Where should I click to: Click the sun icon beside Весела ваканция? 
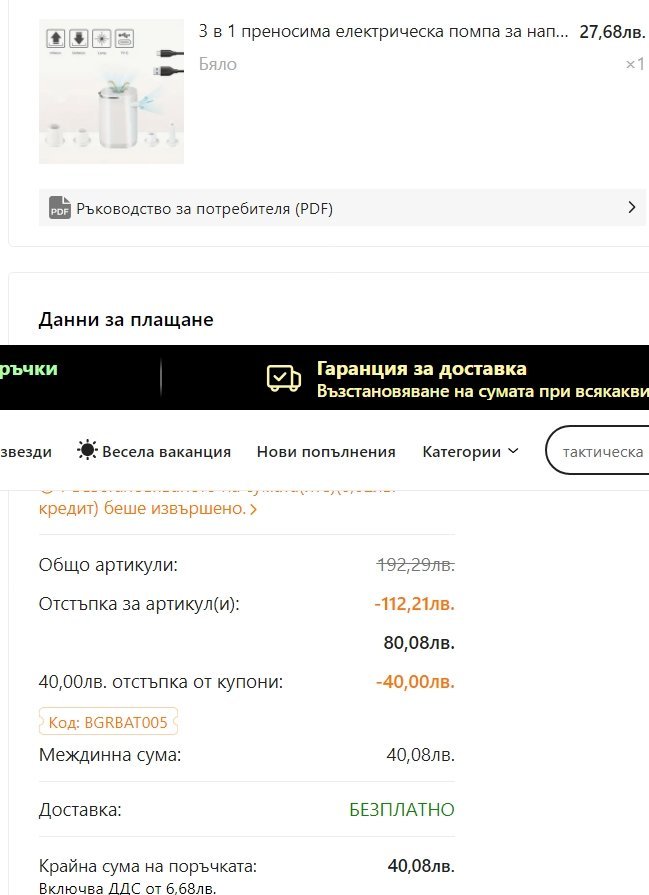[x=88, y=451]
